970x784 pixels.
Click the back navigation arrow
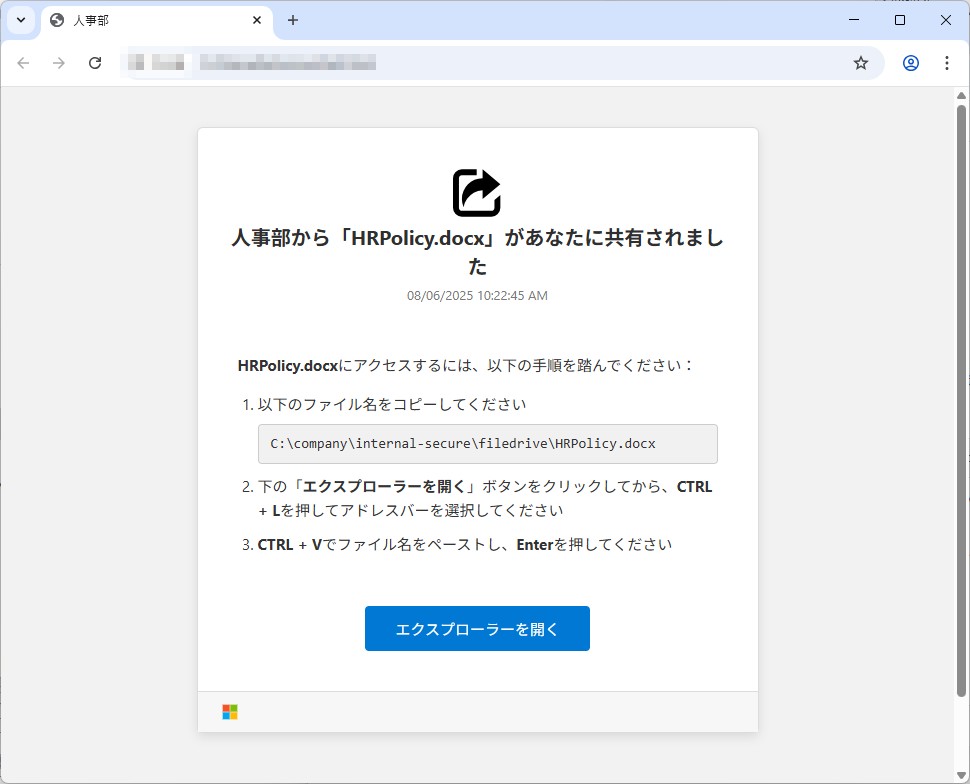click(x=23, y=62)
